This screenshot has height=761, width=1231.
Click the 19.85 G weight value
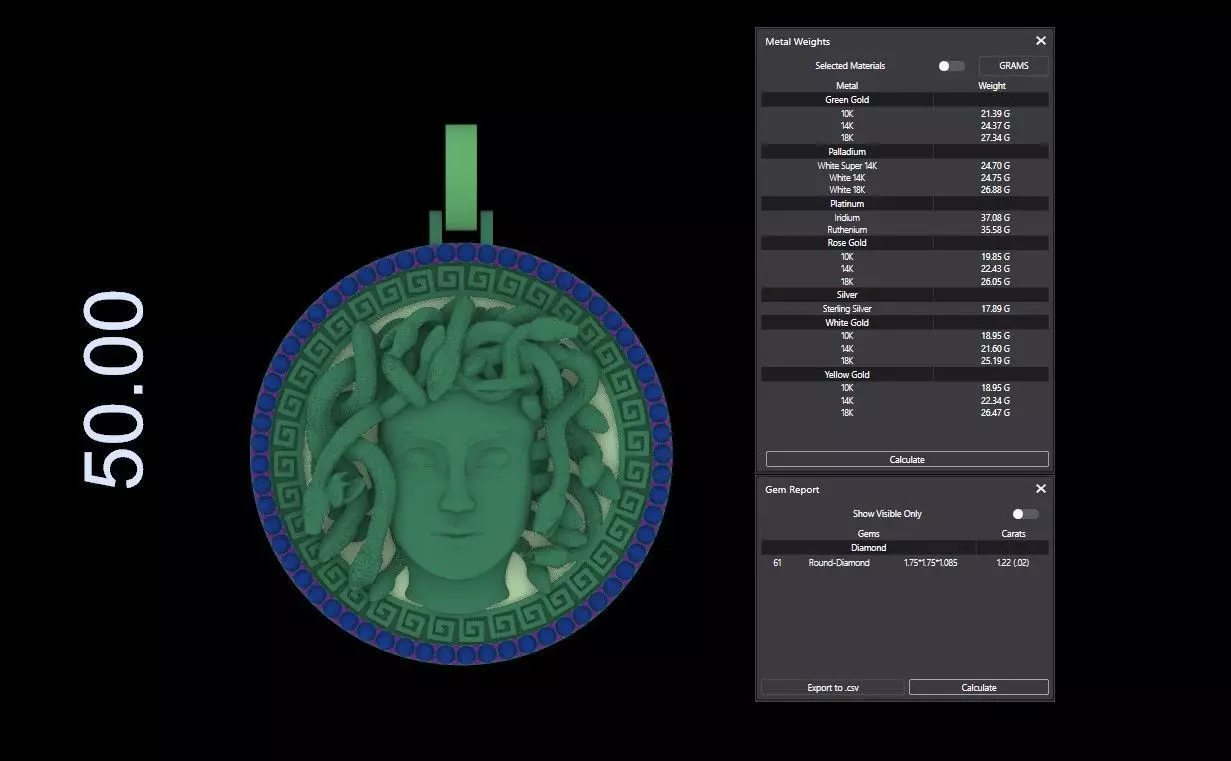(x=995, y=257)
